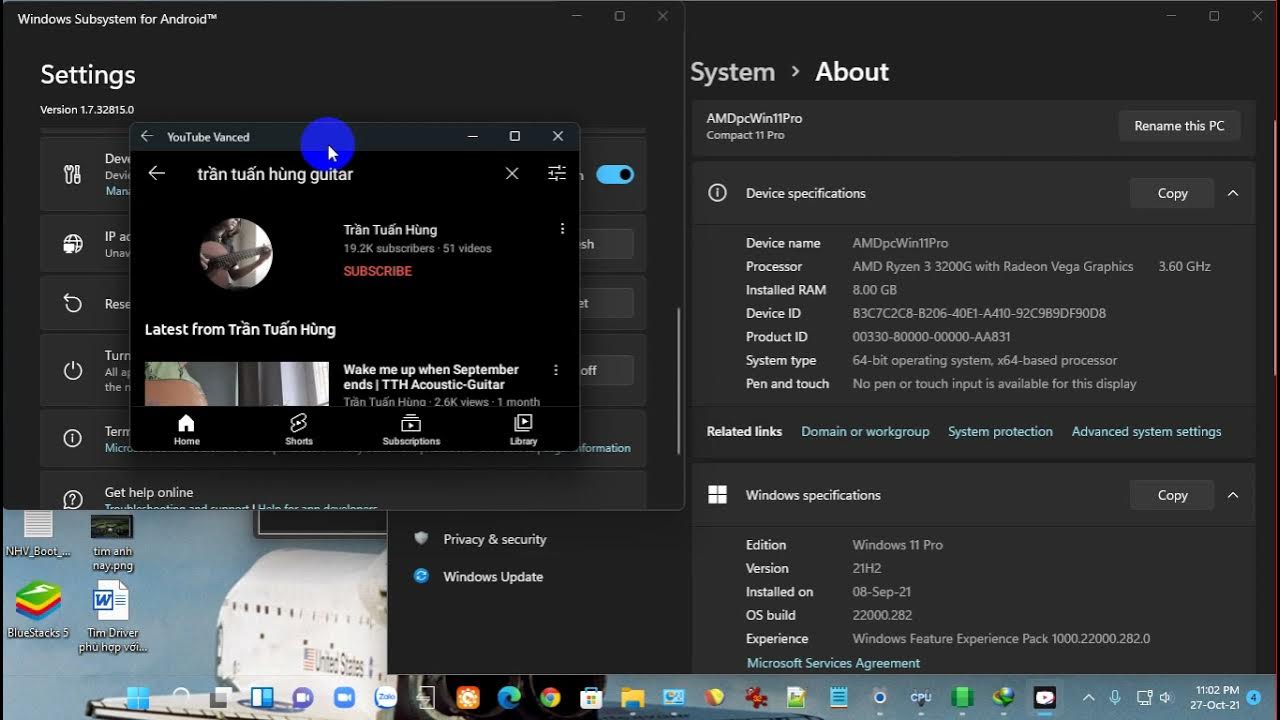Open Advanced system settings link
The image size is (1280, 720).
coord(1146,431)
